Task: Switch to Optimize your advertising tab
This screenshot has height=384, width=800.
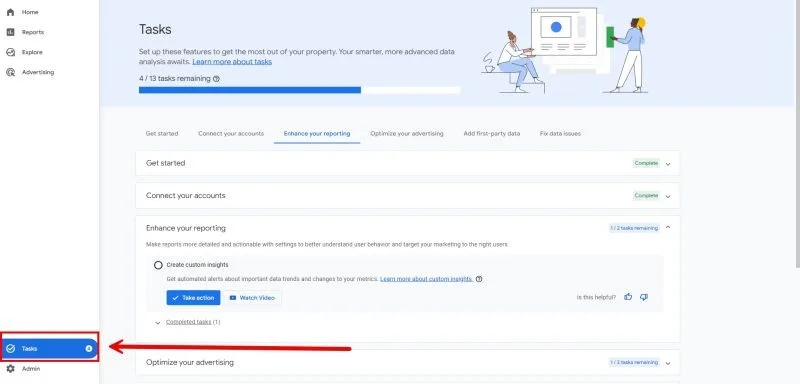Action: pos(407,134)
